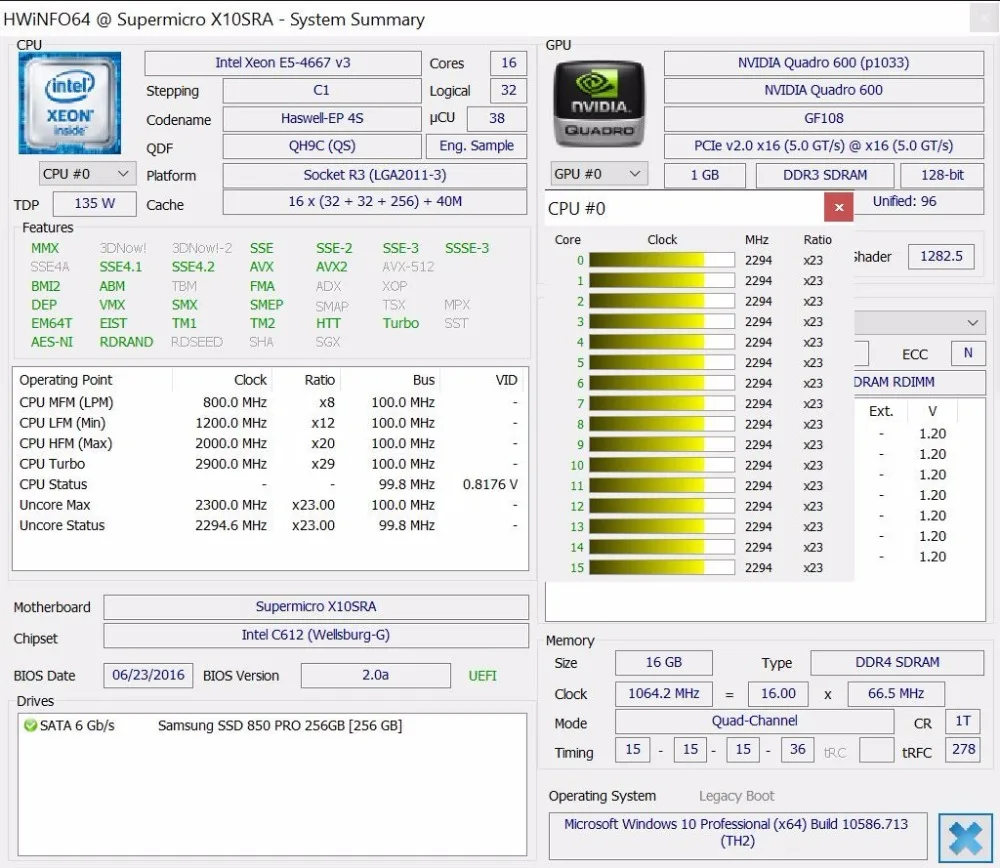
Task: Click the Logical count 32 field
Action: 508,91
